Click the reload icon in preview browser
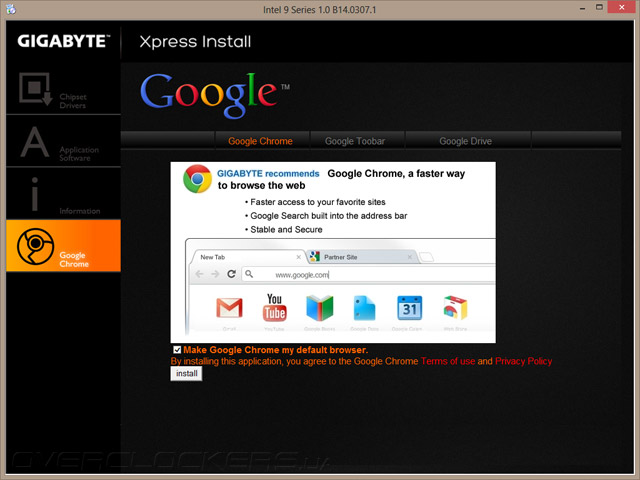This screenshot has width=640, height=480. 231,274
